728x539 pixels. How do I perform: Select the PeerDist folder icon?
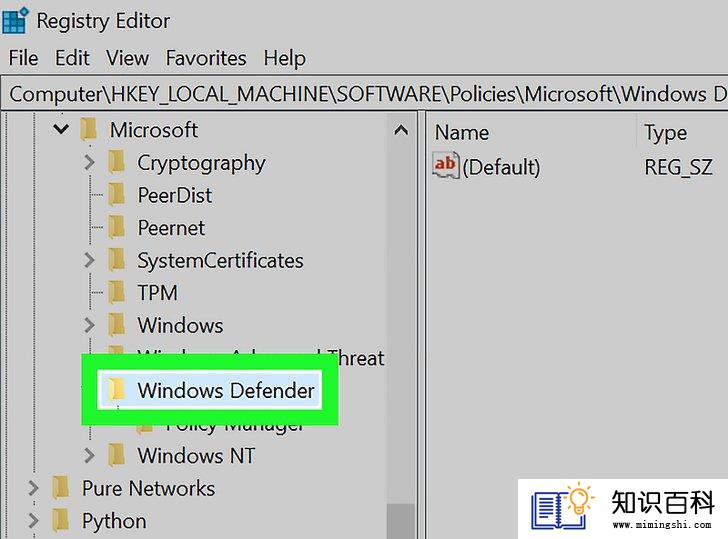117,195
